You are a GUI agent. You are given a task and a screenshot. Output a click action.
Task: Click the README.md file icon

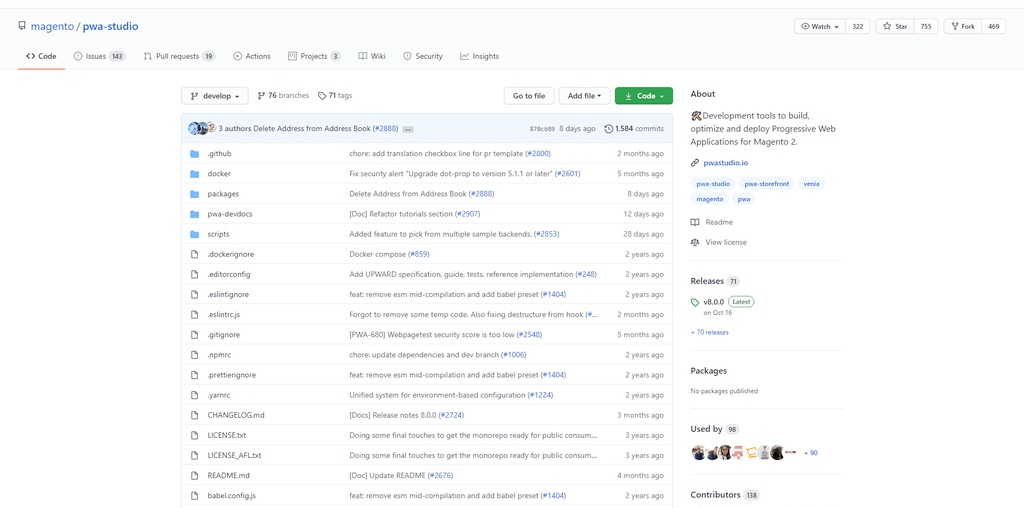click(195, 475)
